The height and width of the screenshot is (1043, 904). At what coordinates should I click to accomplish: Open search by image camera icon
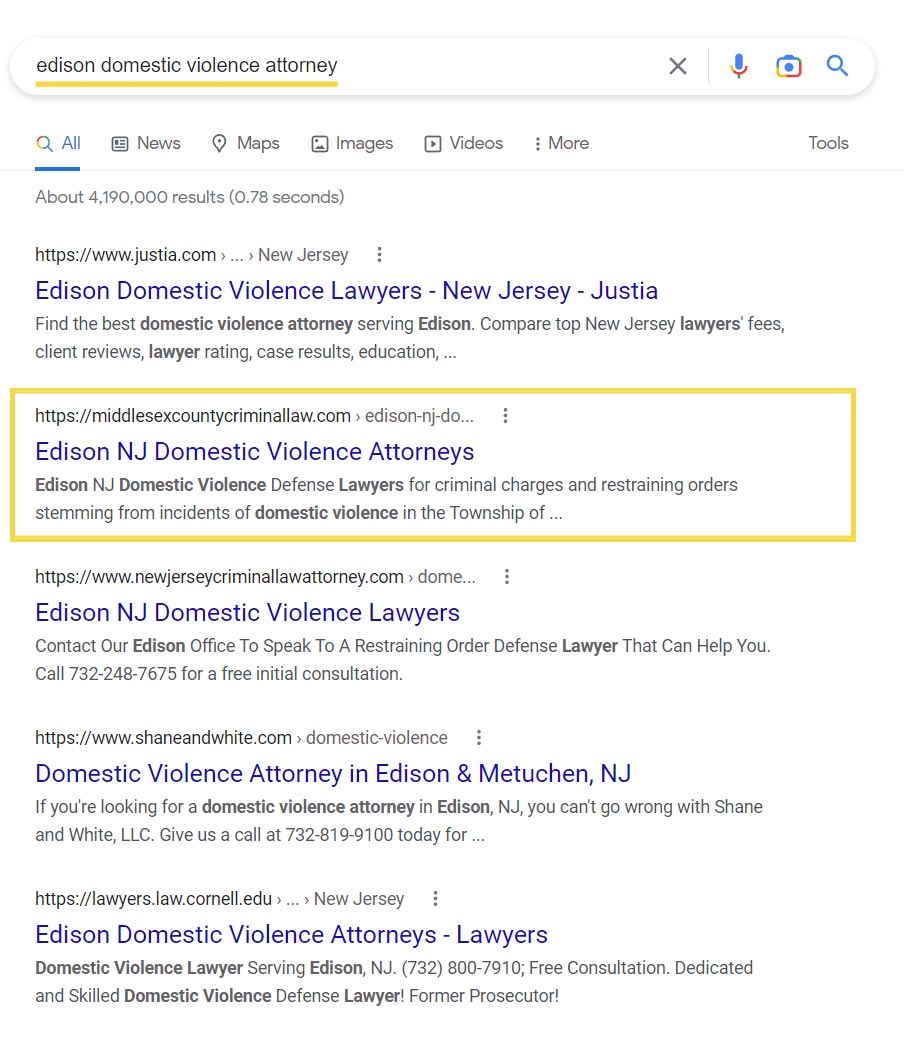(788, 66)
